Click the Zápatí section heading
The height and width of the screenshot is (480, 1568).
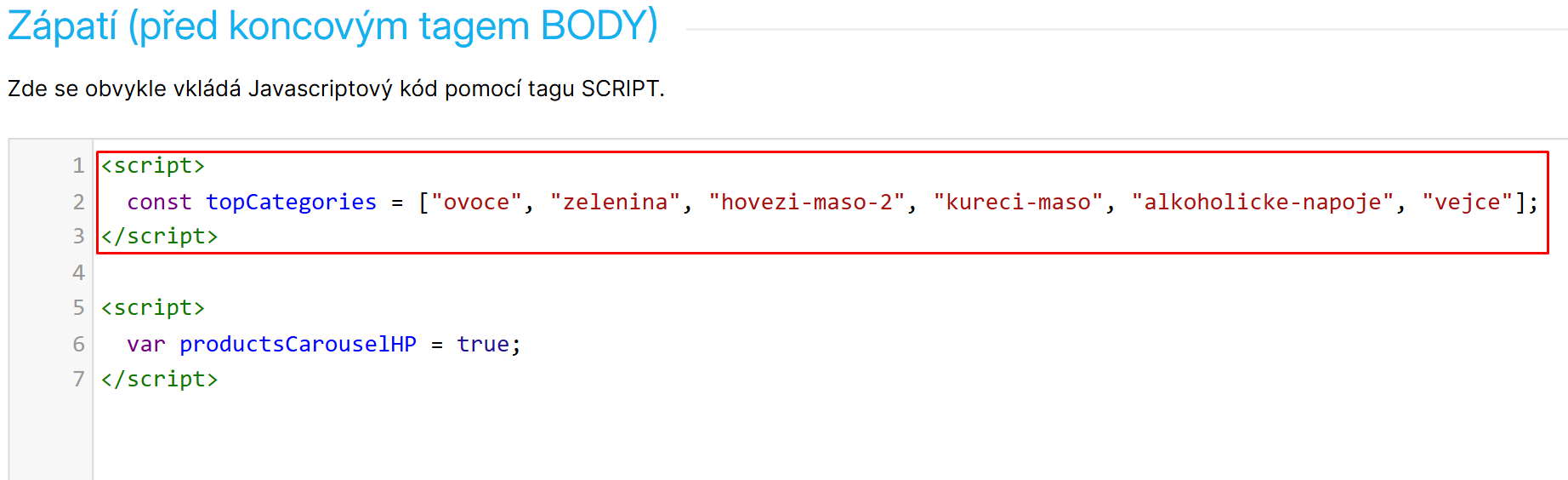(x=332, y=26)
